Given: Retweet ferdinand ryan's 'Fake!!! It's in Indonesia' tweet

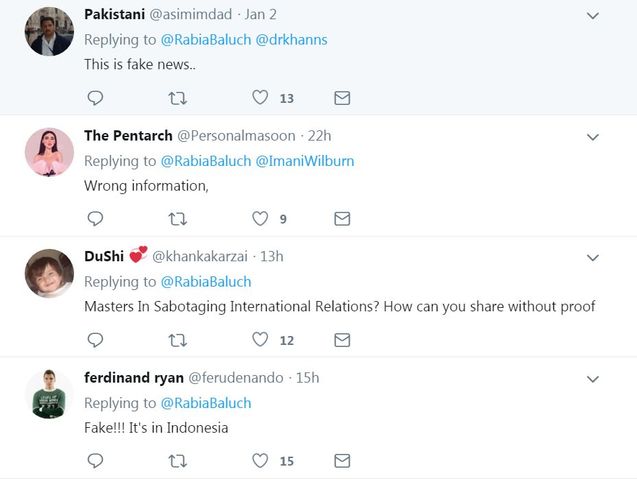Looking at the screenshot, I should coord(178,461).
